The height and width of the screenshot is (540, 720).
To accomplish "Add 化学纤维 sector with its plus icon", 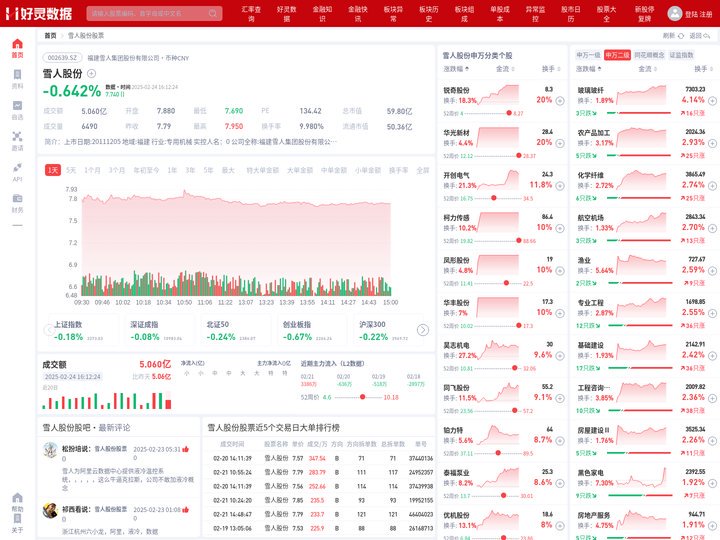I will [x=712, y=186].
